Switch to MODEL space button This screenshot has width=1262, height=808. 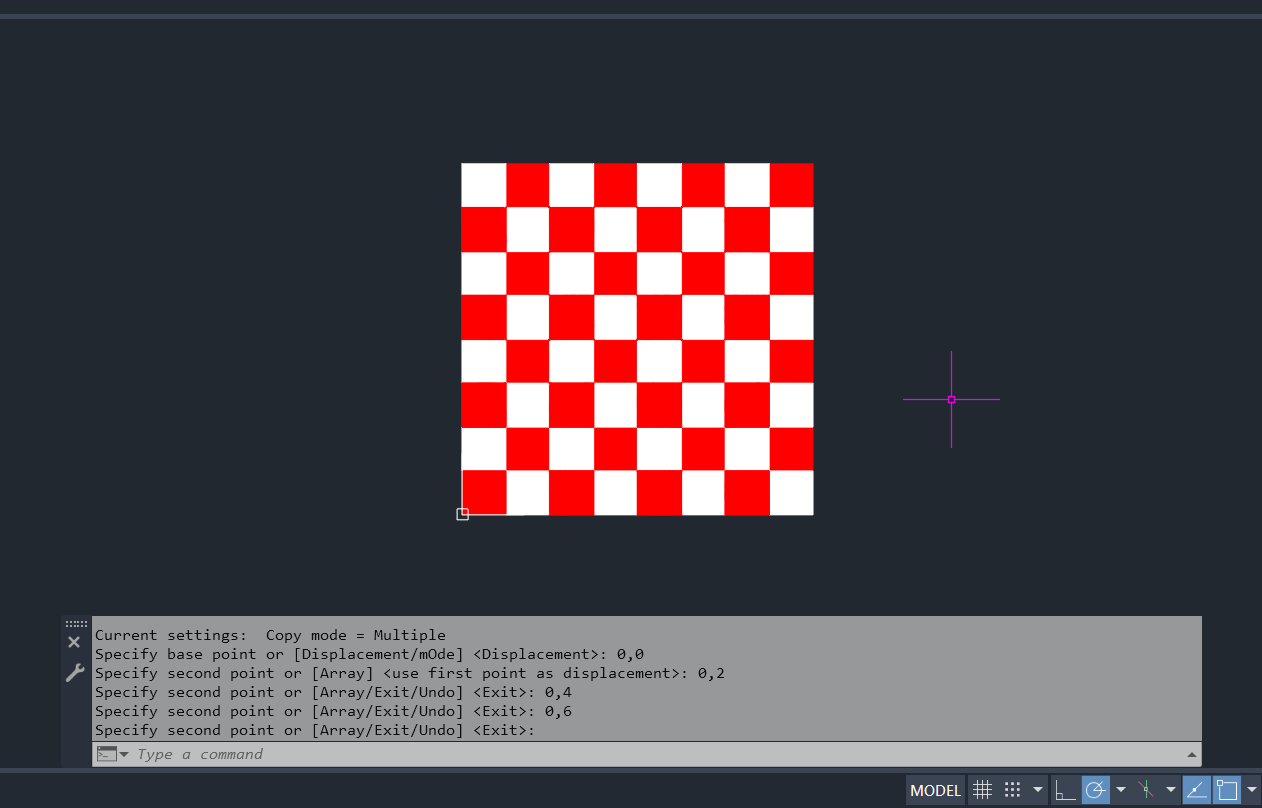935,790
